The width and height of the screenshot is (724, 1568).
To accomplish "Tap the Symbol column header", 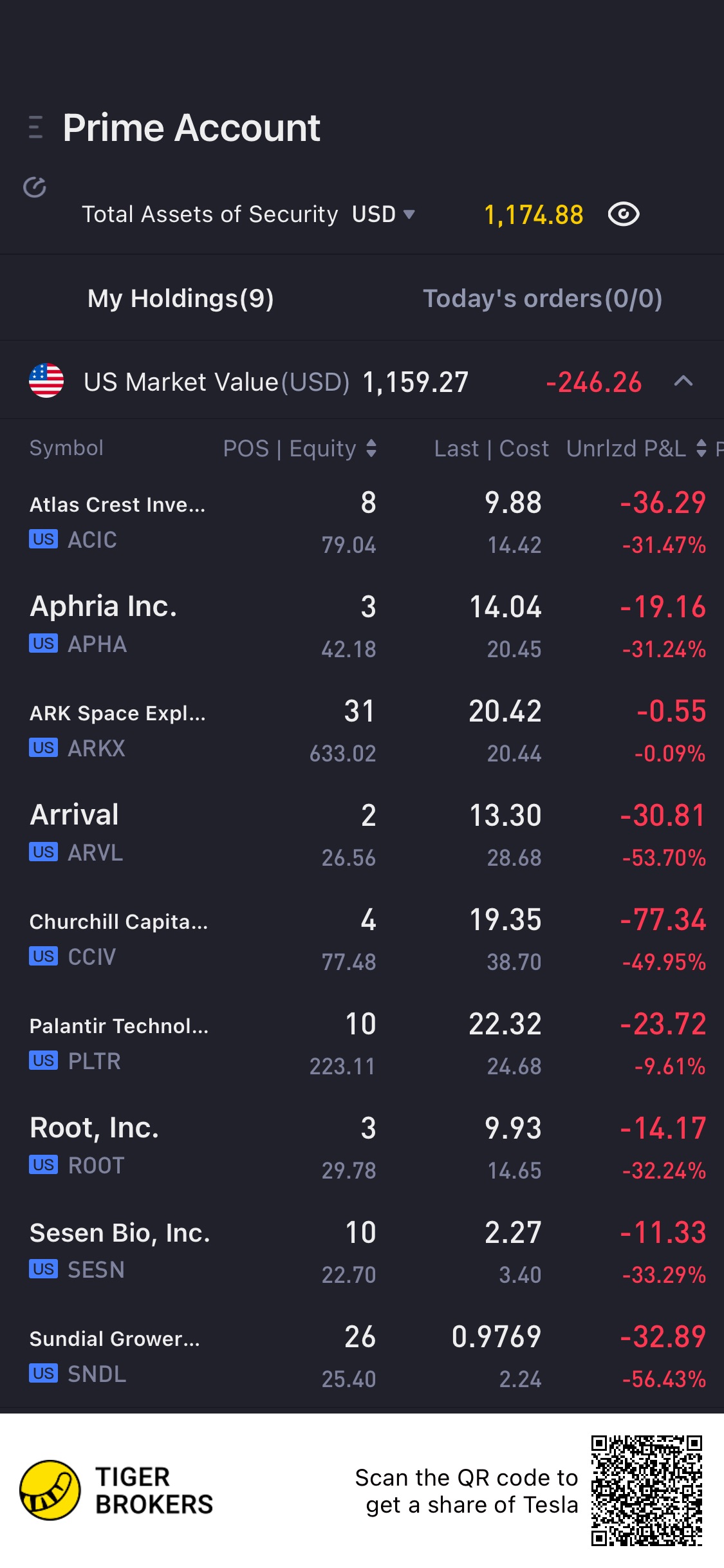I will pyautogui.click(x=66, y=449).
